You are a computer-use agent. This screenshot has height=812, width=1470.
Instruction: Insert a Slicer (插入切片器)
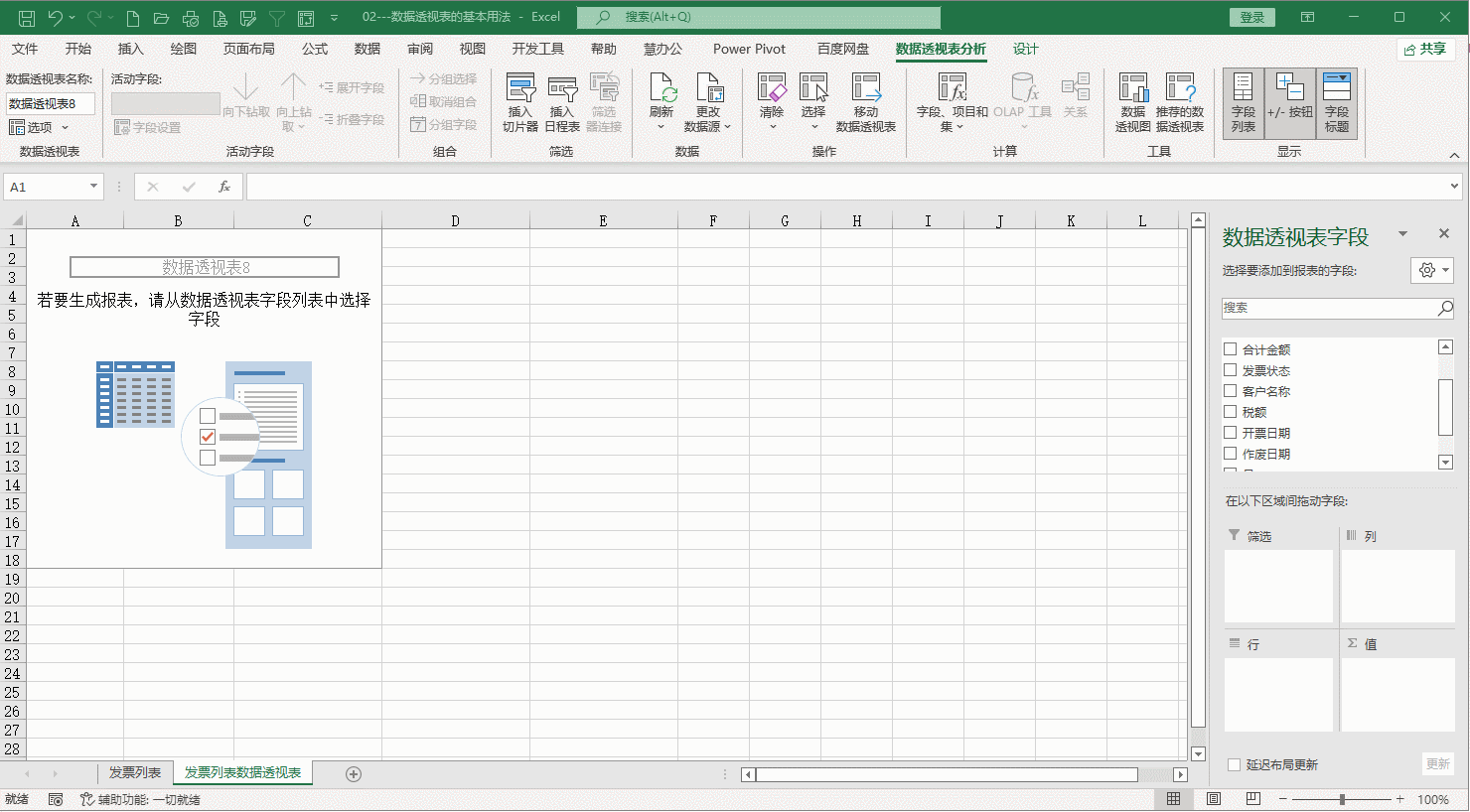tap(520, 103)
